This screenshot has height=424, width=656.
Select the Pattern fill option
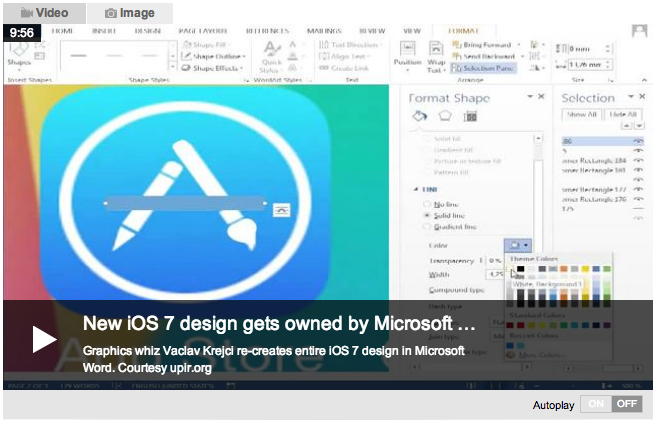[x=447, y=172]
